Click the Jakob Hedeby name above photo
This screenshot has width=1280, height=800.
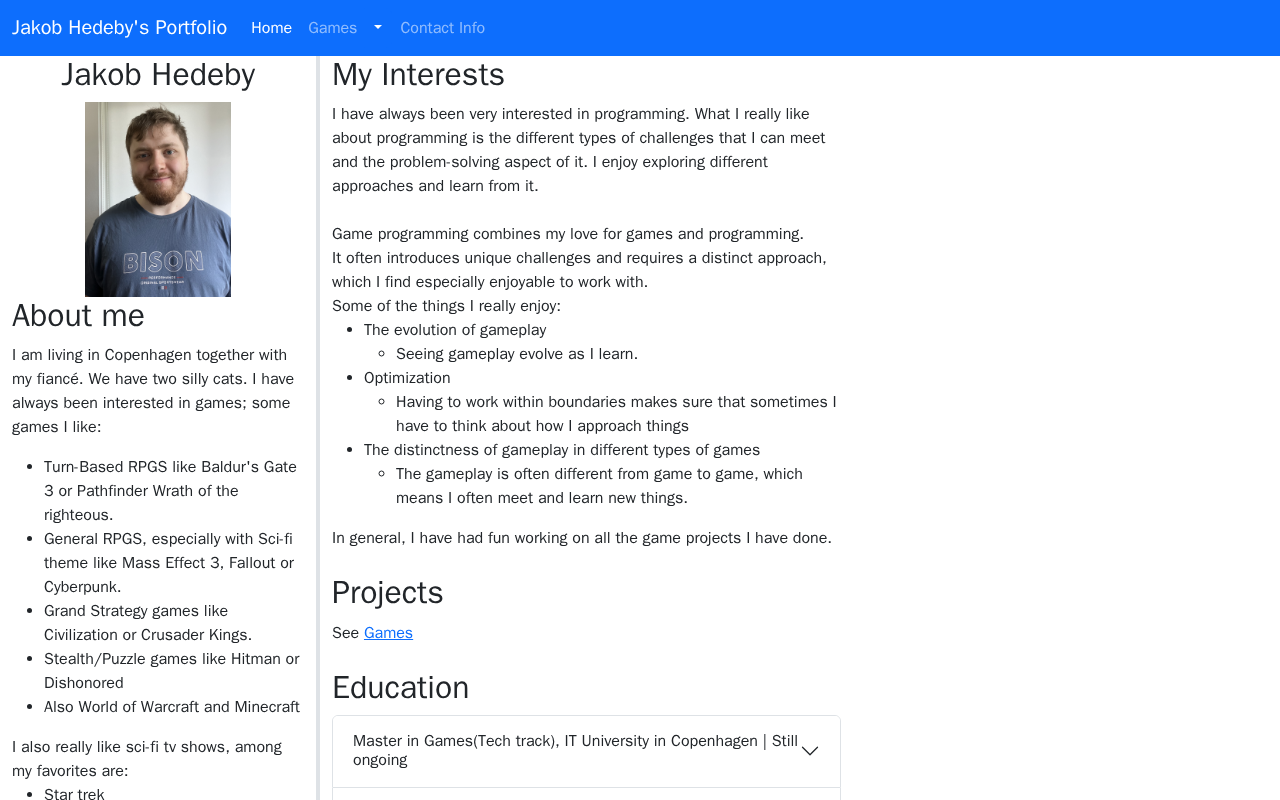(158, 75)
